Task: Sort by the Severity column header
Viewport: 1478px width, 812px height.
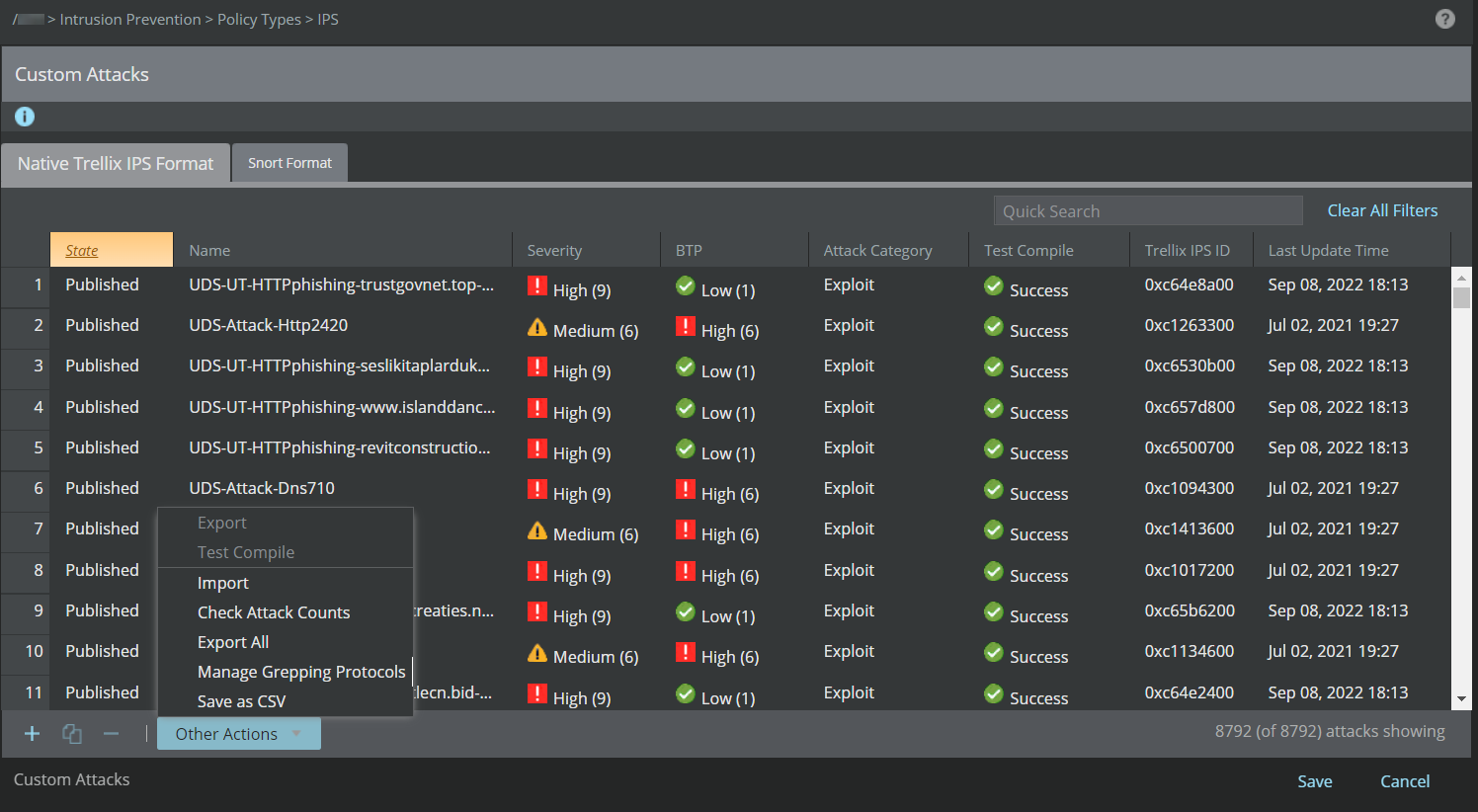Action: (586, 250)
